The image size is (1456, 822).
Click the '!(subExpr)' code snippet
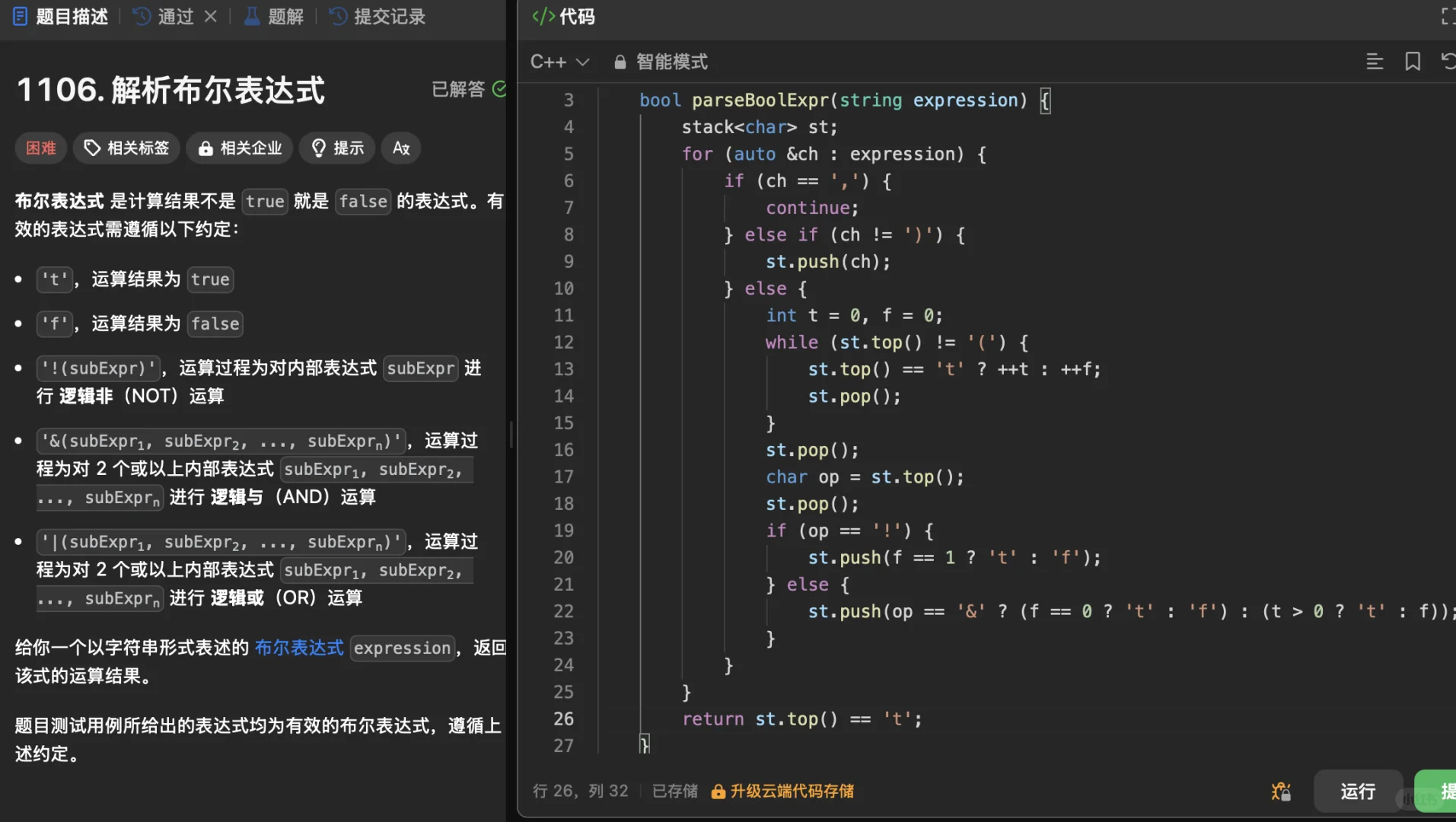click(x=99, y=368)
